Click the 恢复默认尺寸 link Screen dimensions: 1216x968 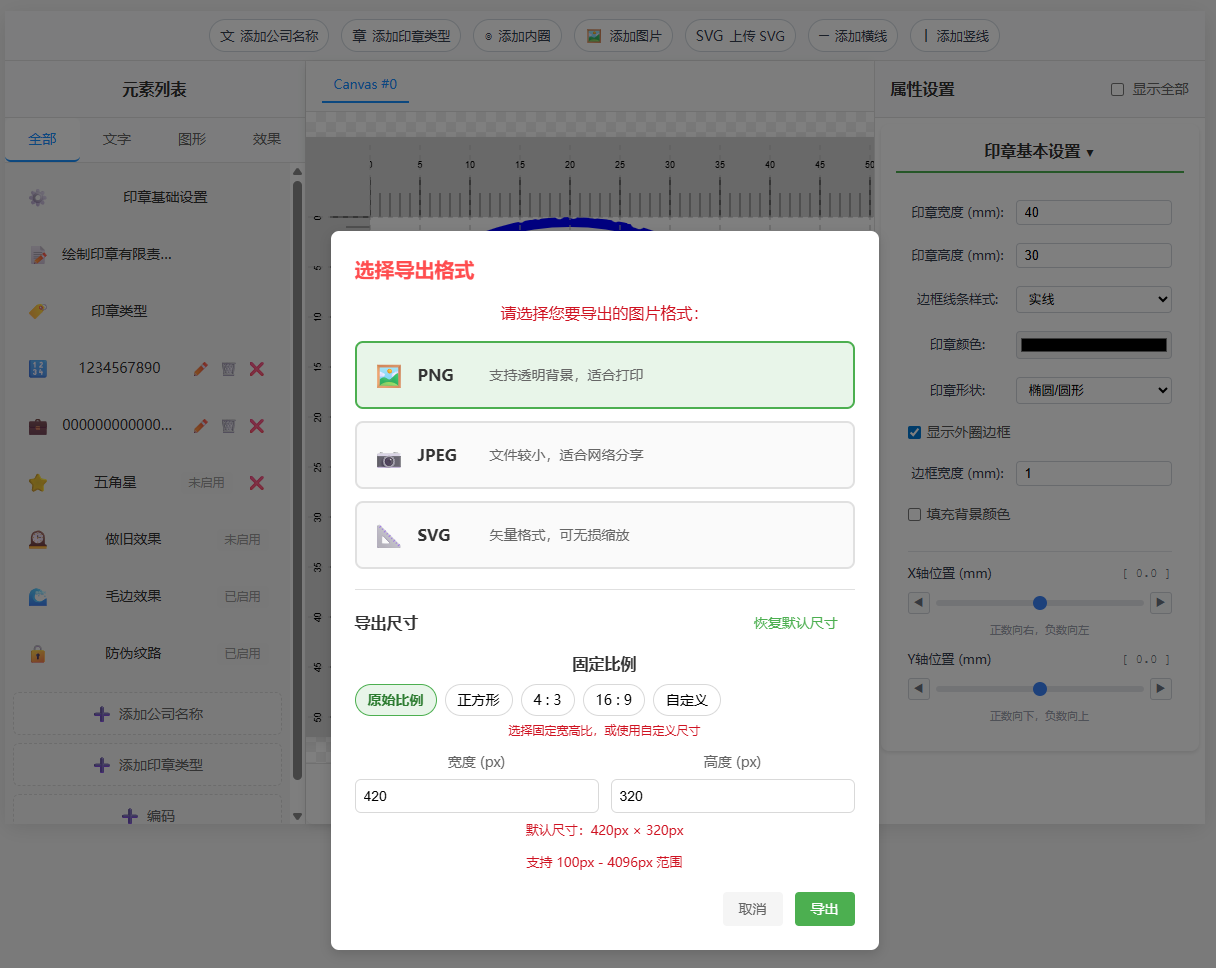tap(795, 623)
